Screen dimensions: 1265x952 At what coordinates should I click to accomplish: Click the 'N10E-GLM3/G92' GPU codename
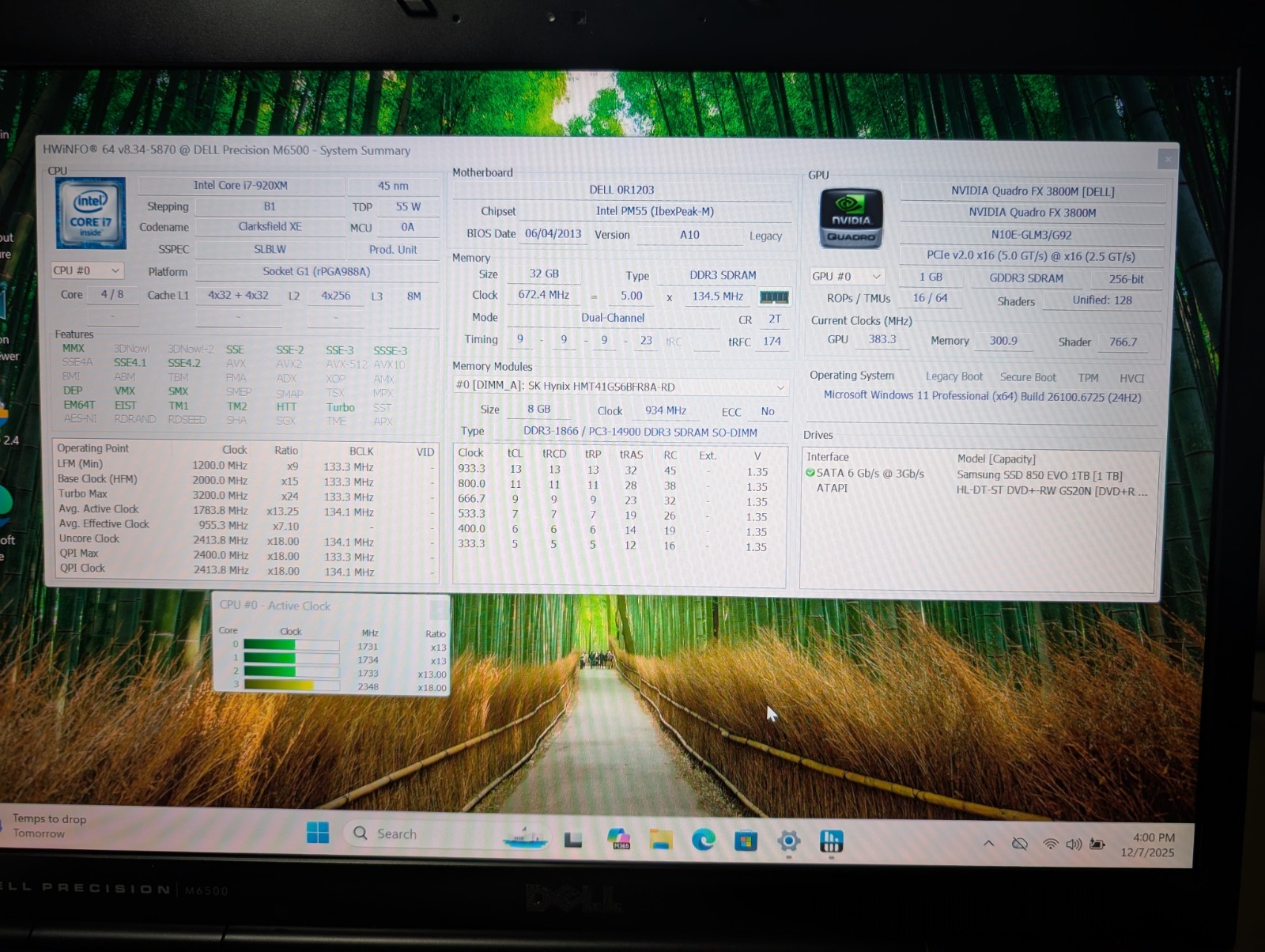(1032, 235)
